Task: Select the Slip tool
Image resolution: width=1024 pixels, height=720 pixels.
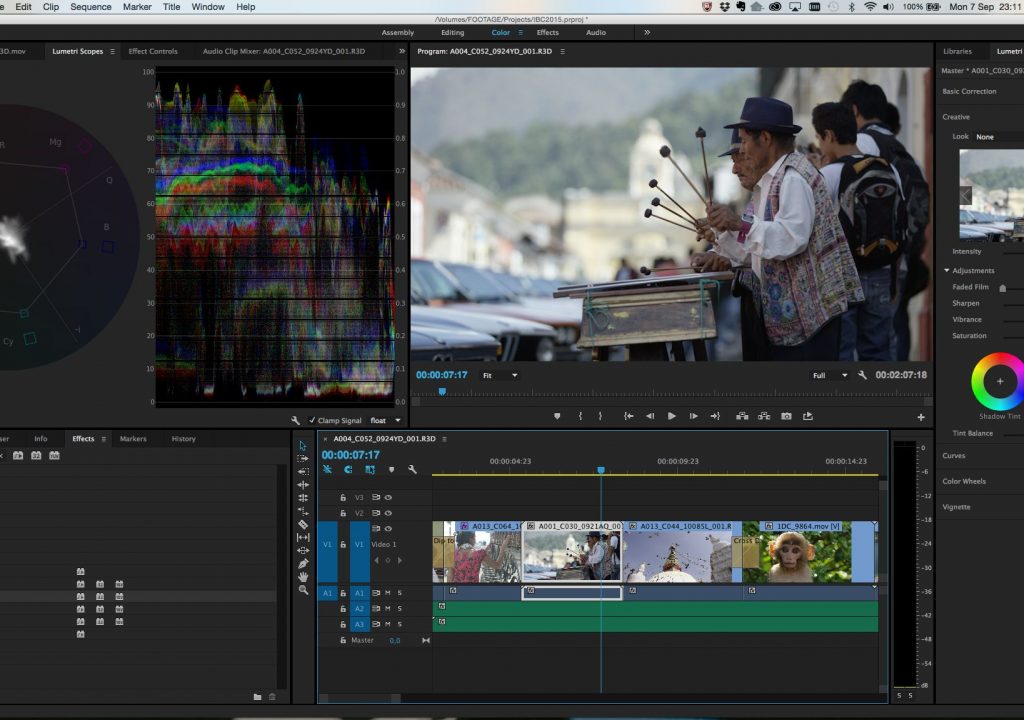Action: (x=302, y=537)
